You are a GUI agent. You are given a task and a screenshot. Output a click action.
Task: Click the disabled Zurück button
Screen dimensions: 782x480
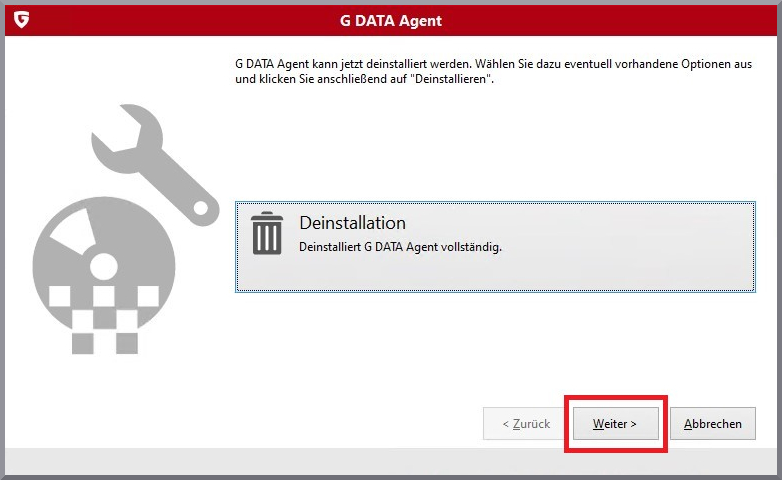526,424
